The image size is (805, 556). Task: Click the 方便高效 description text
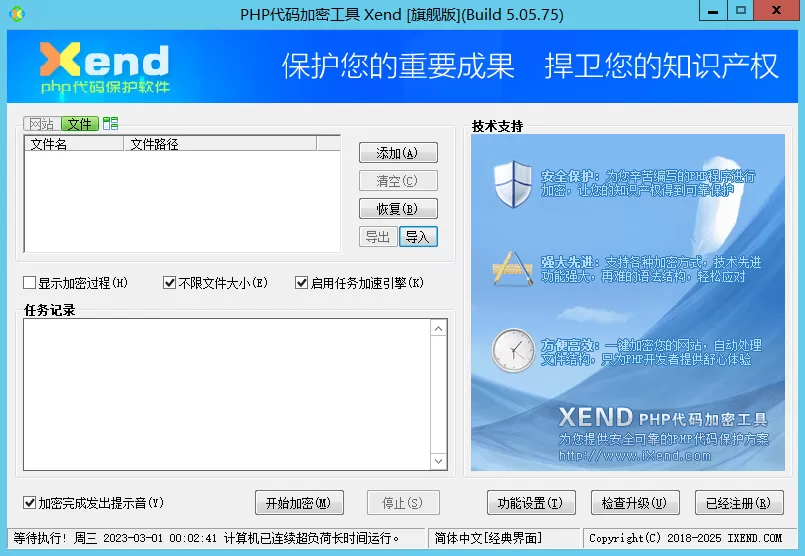(651, 352)
